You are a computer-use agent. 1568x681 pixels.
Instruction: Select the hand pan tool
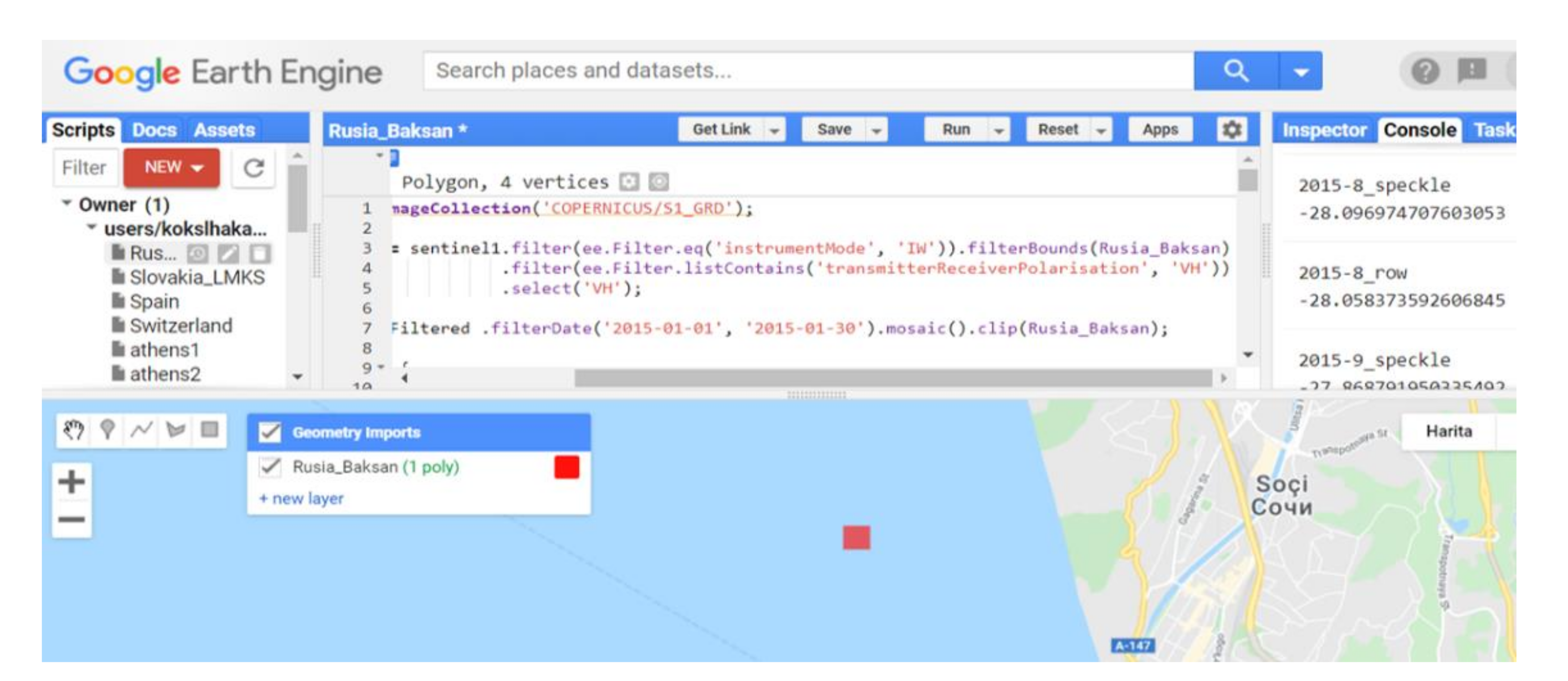(74, 430)
